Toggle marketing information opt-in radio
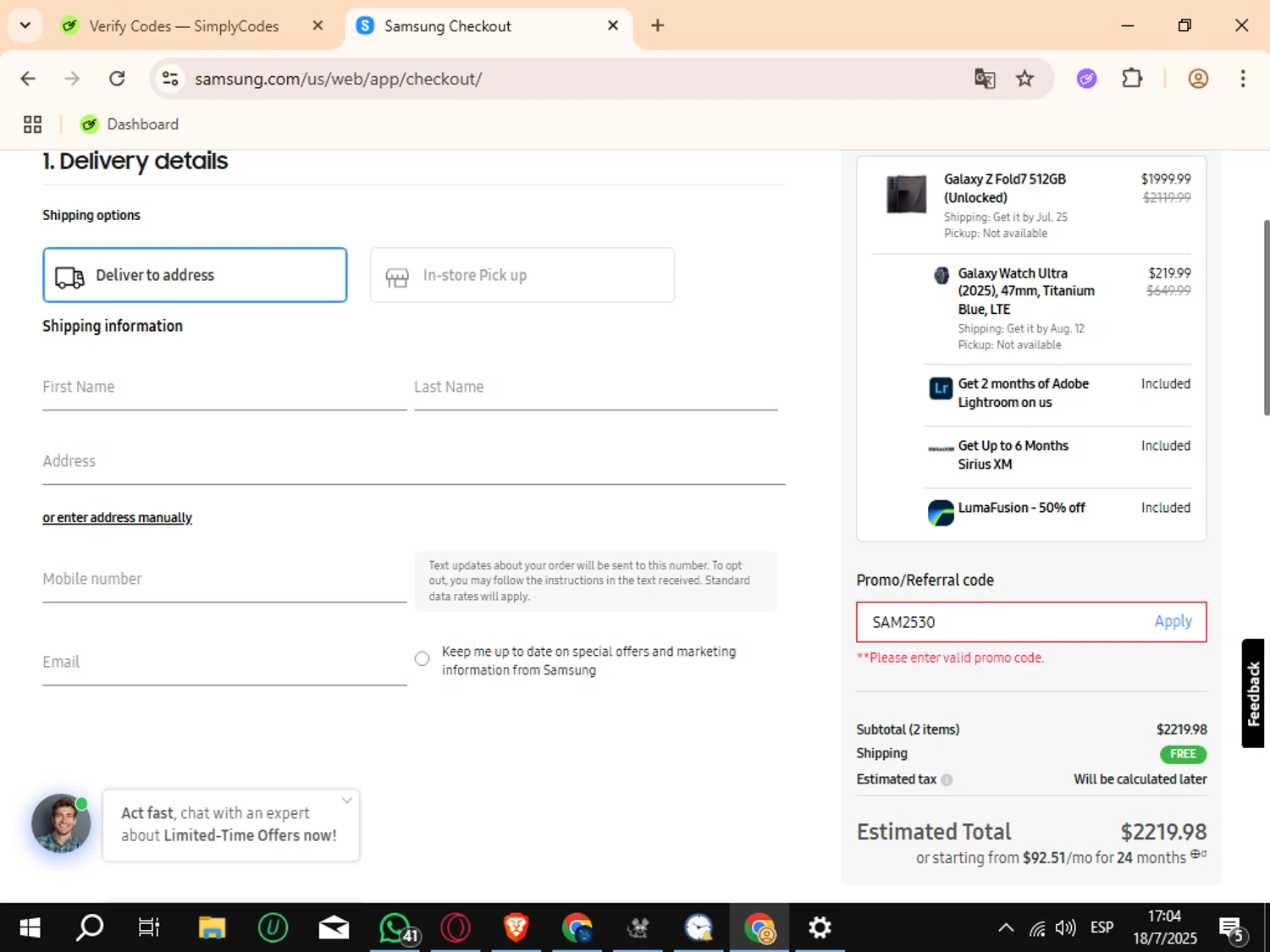Viewport: 1270px width, 952px height. coord(422,658)
